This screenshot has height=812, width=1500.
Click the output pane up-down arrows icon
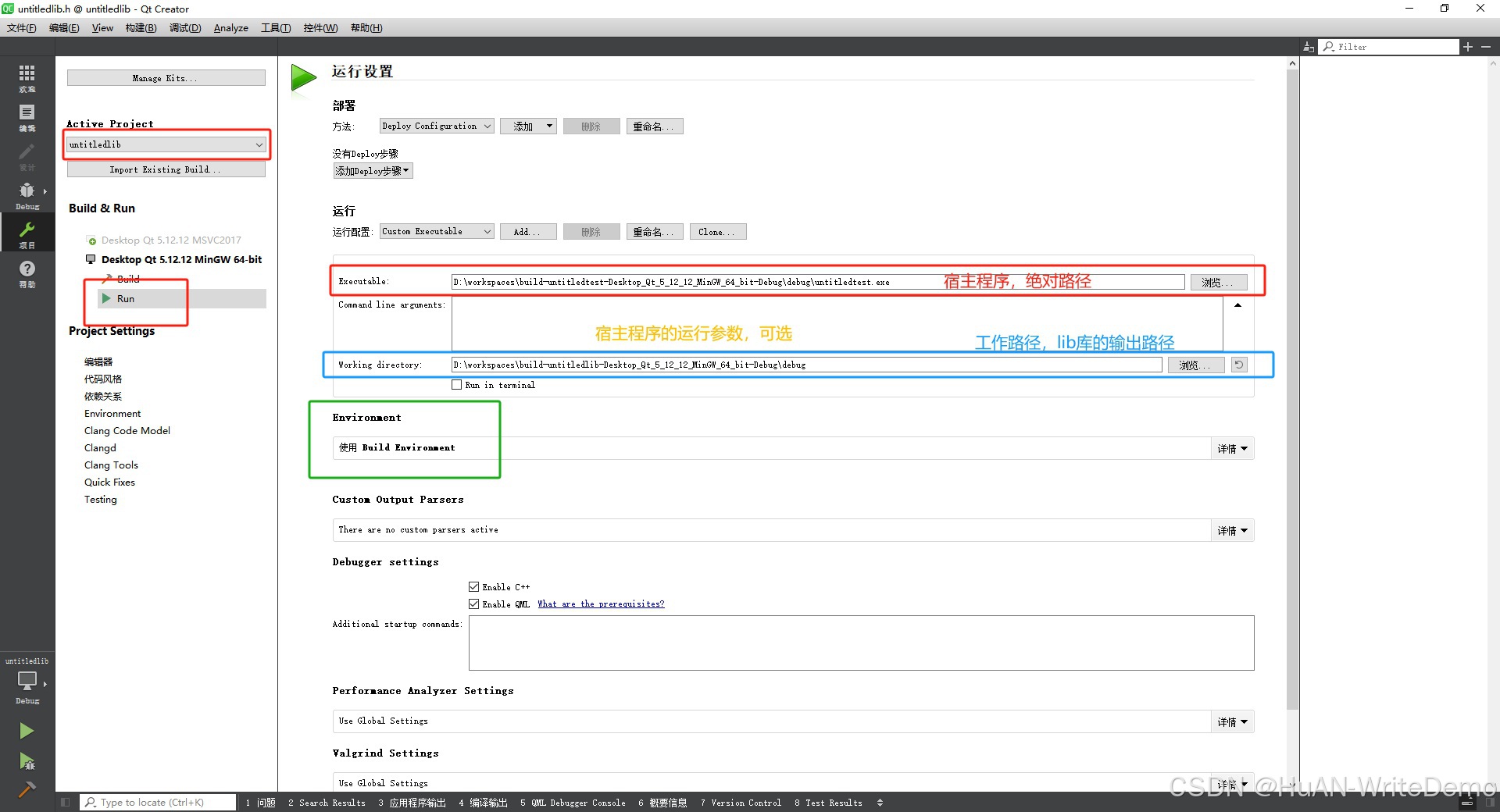tap(880, 803)
